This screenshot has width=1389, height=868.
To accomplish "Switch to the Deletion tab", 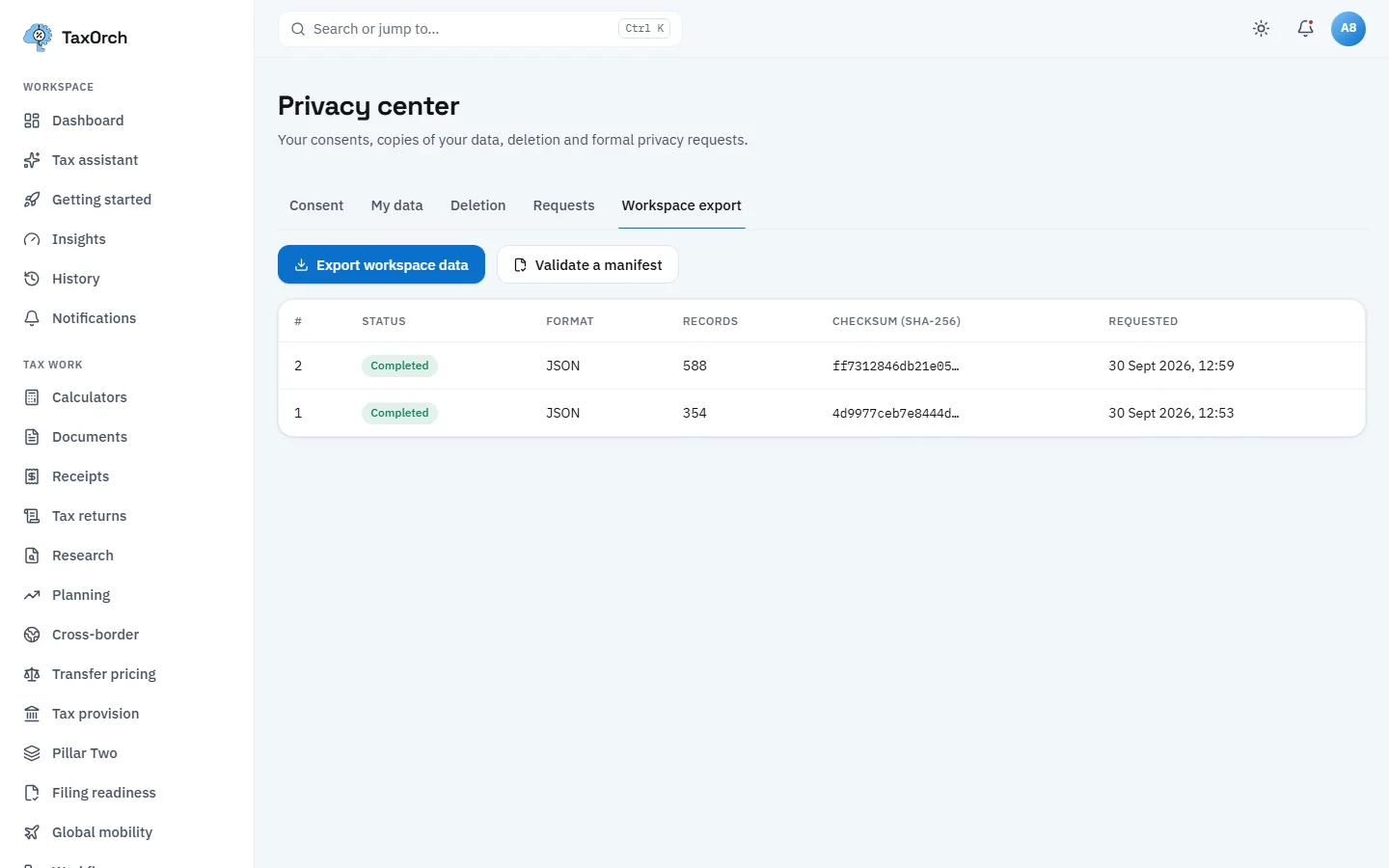I will coord(478,205).
